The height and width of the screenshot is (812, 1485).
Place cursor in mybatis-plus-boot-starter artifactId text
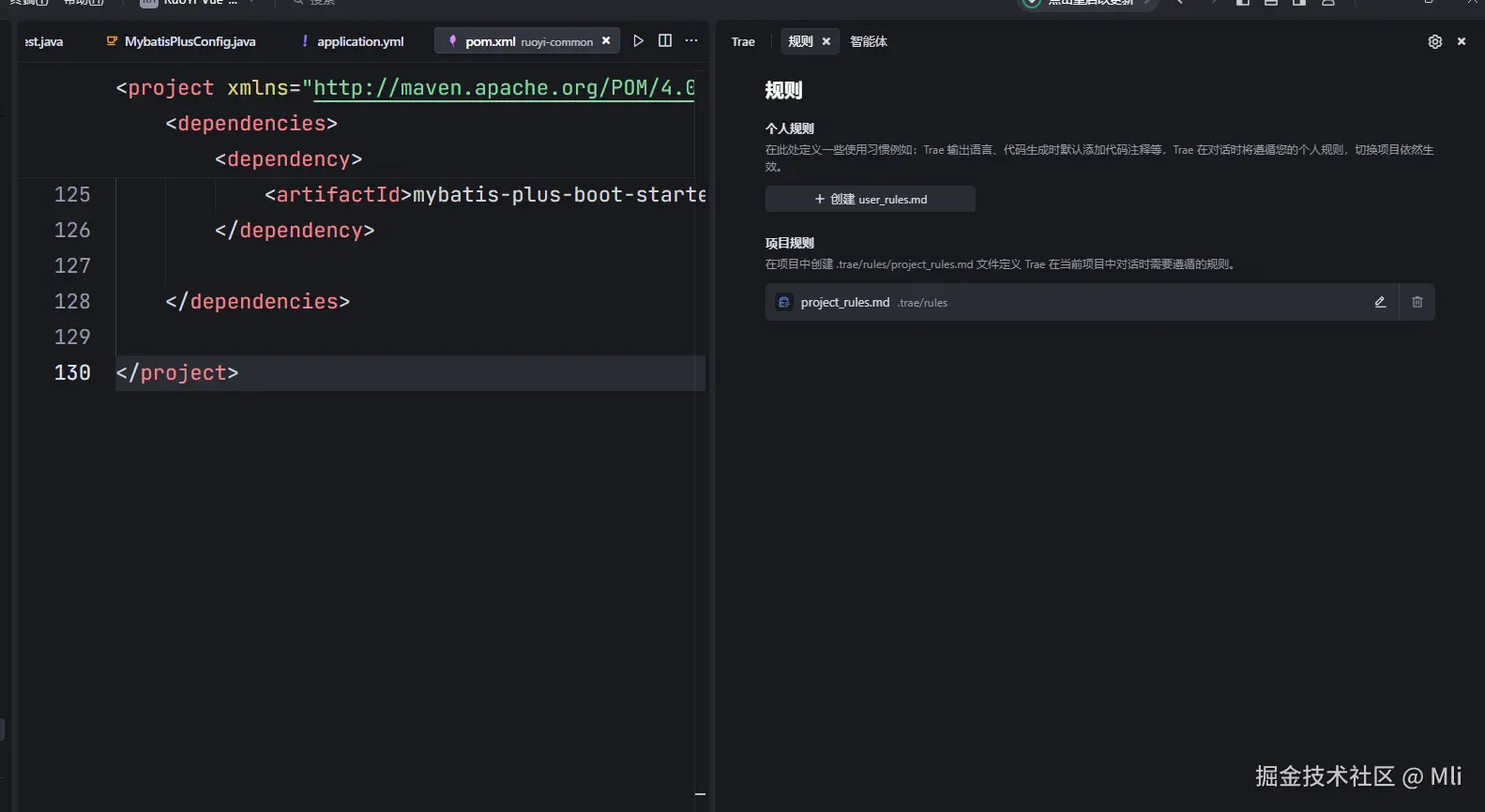[x=559, y=194]
